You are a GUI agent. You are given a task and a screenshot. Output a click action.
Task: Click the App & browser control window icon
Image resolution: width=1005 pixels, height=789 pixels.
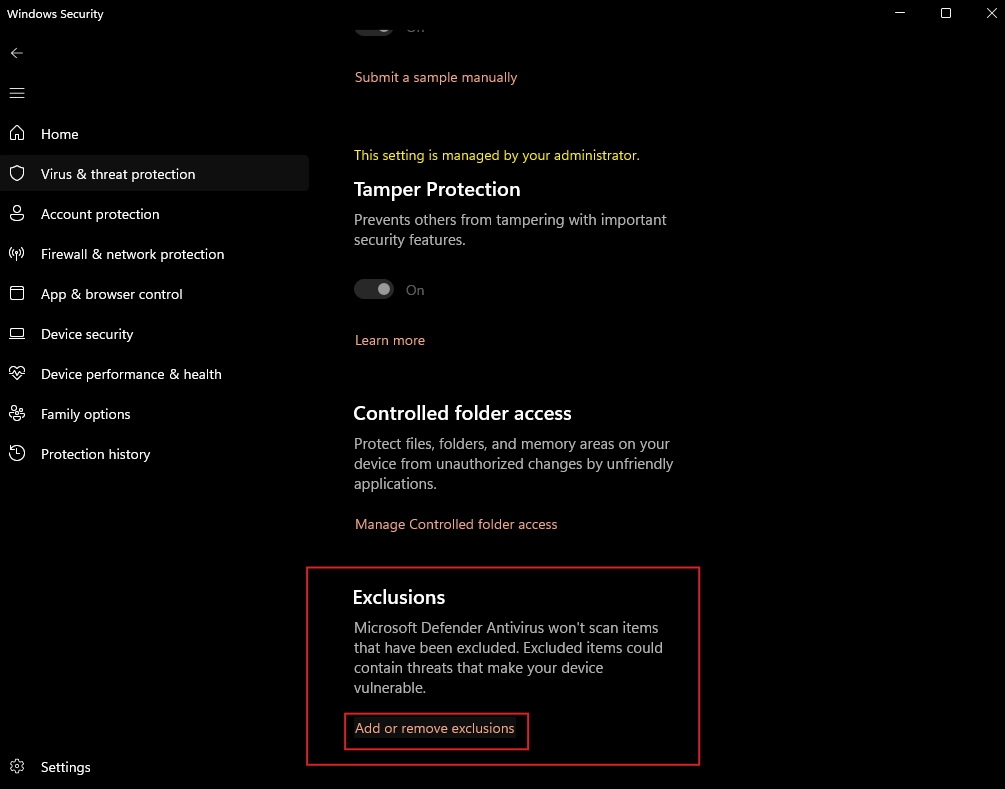coord(17,294)
